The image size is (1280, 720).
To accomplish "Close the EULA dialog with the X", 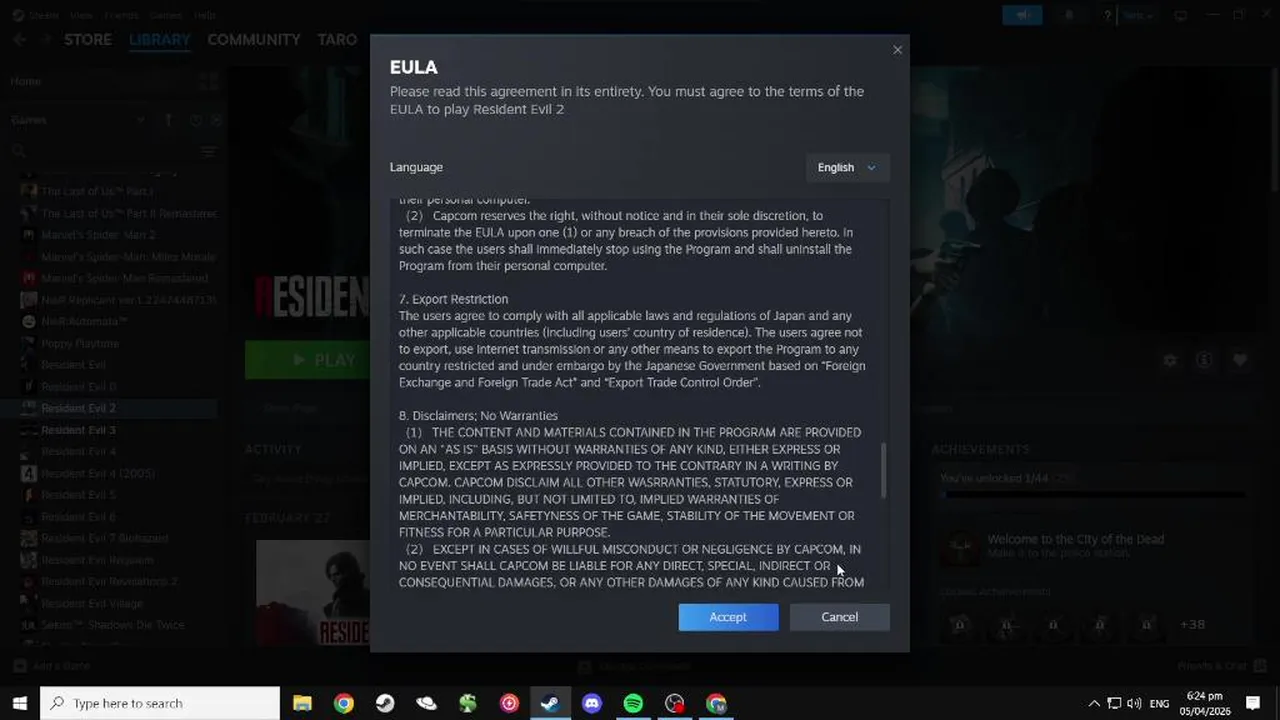I will pyautogui.click(x=897, y=50).
